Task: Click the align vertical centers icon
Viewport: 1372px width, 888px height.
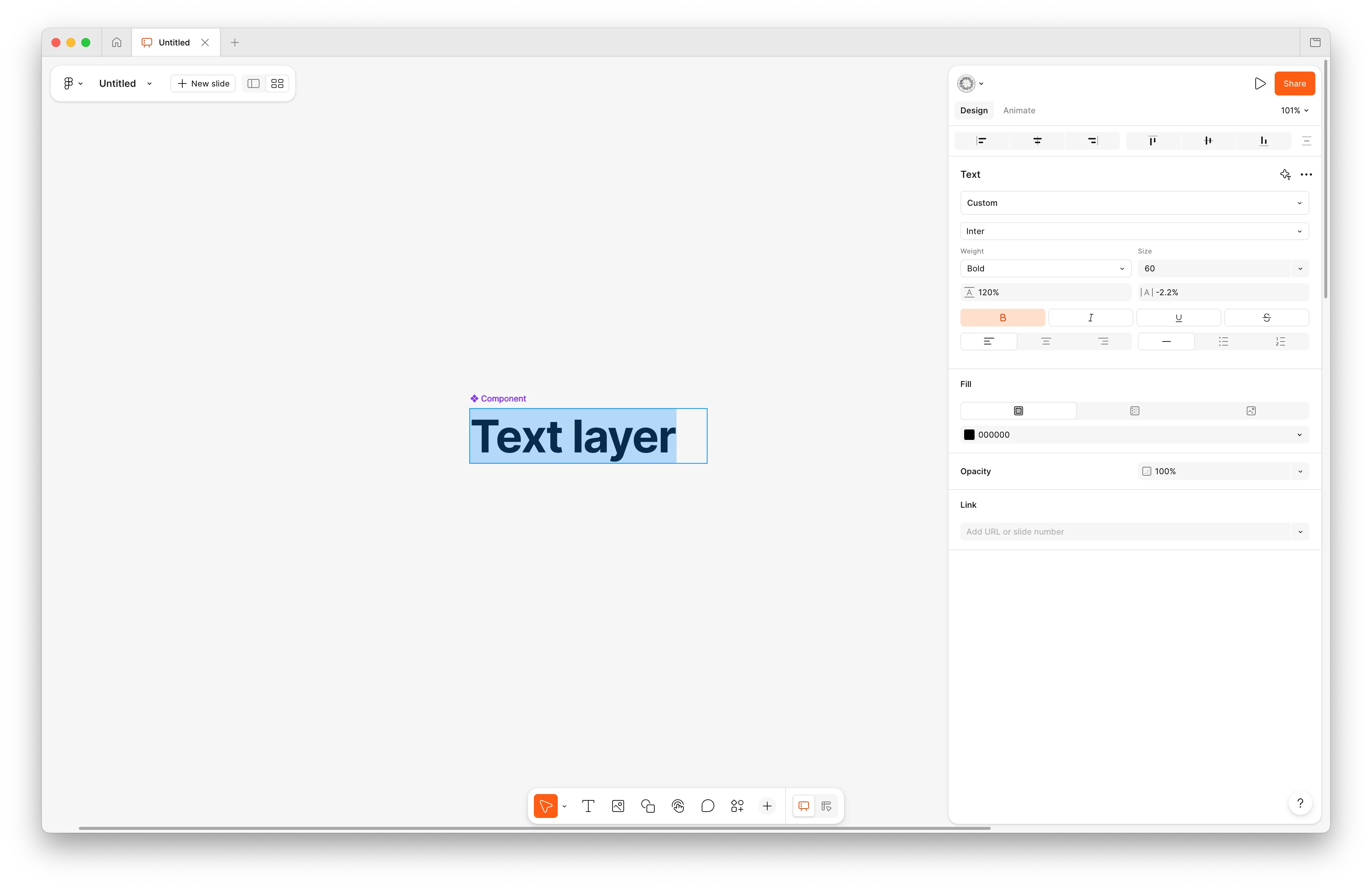Action: pyautogui.click(x=1208, y=141)
